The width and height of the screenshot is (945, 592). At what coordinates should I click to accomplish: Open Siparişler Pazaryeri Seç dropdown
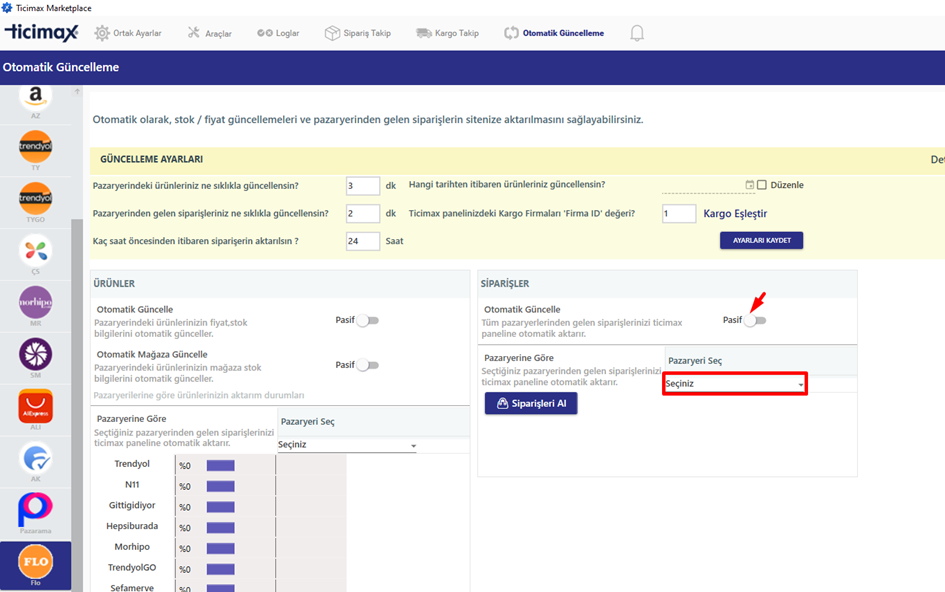[735, 383]
